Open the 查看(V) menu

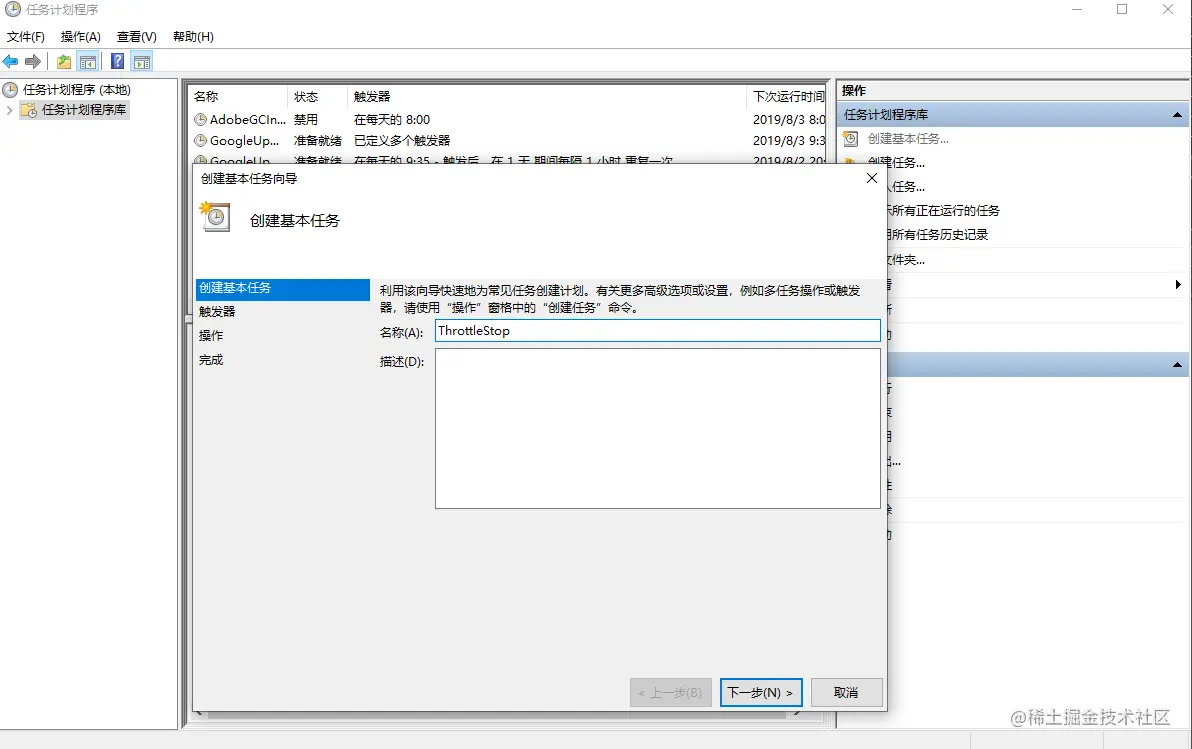pos(137,36)
